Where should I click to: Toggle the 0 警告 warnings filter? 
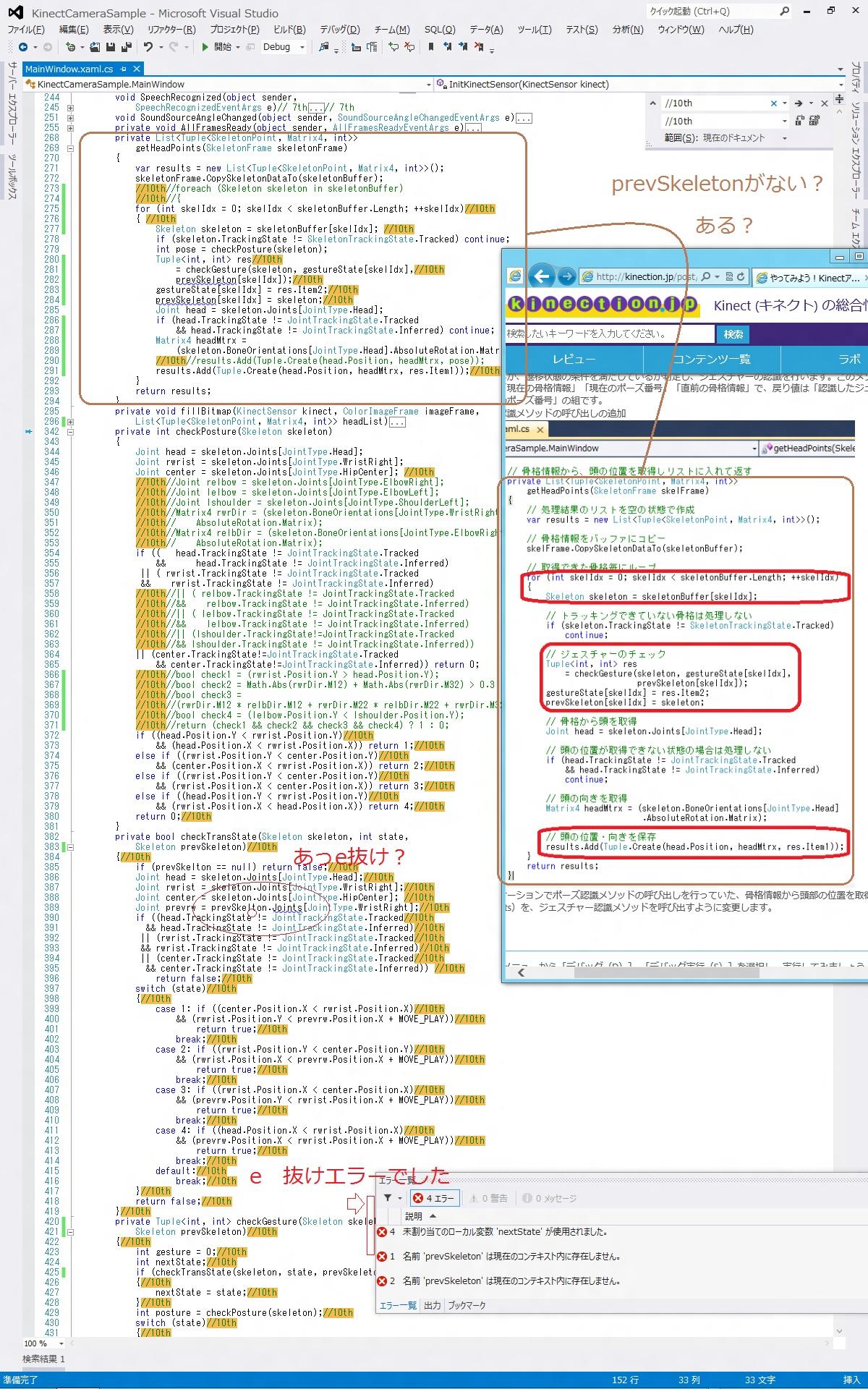point(488,1198)
